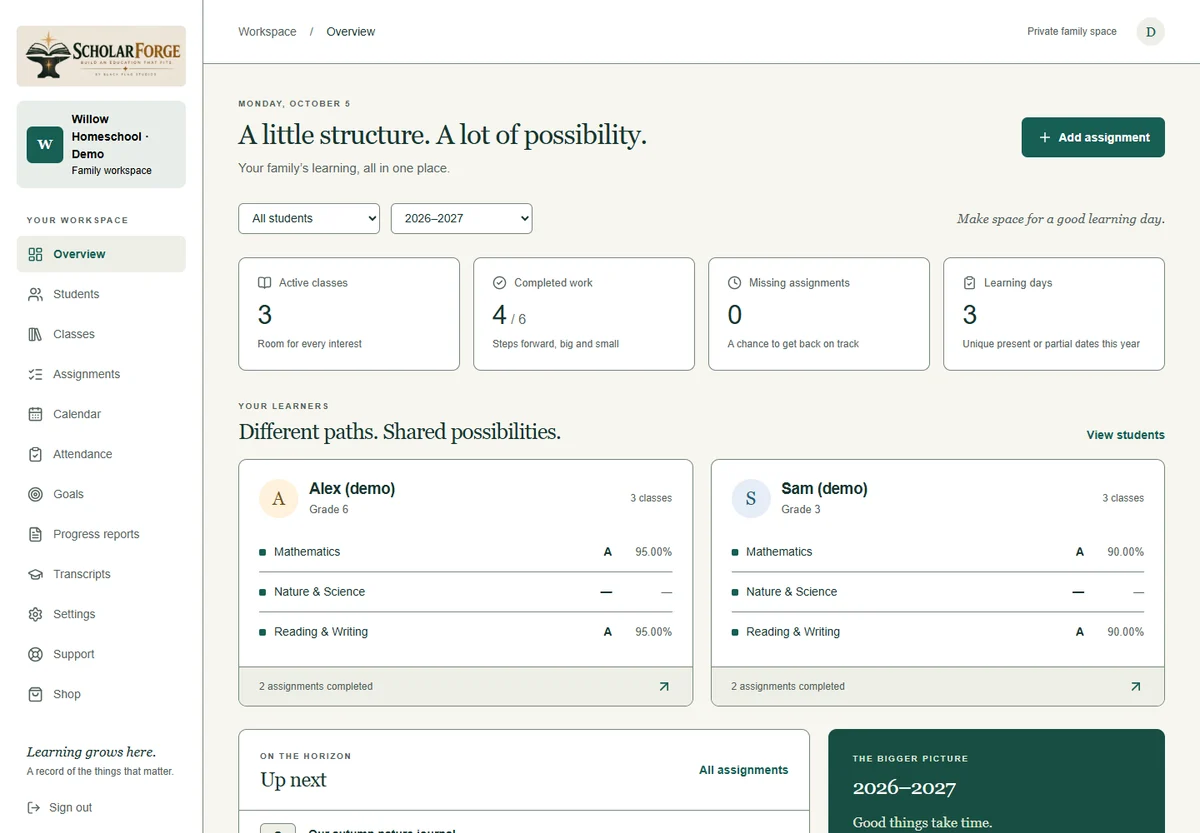Go to Students in the sidebar
Screen dimensions: 1200x833
101,294
